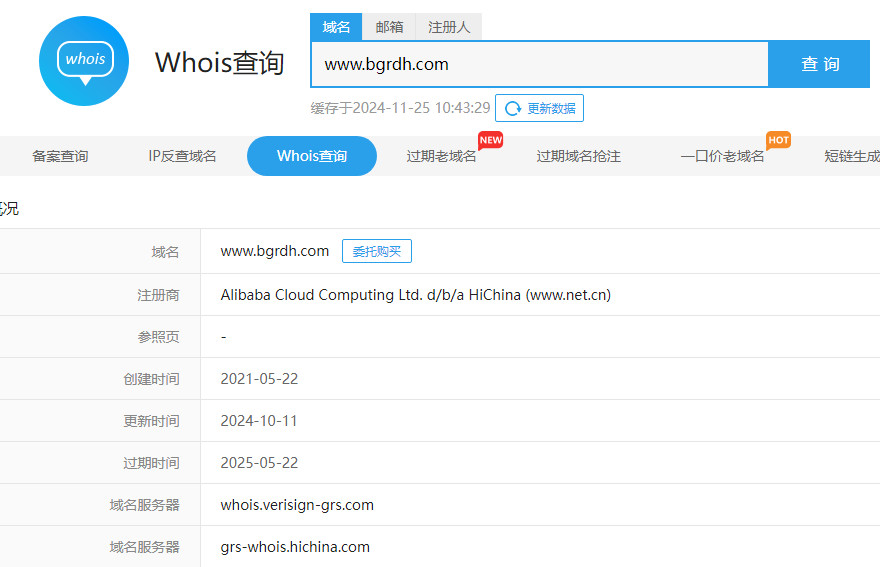Click the 查询 search button

819,64
